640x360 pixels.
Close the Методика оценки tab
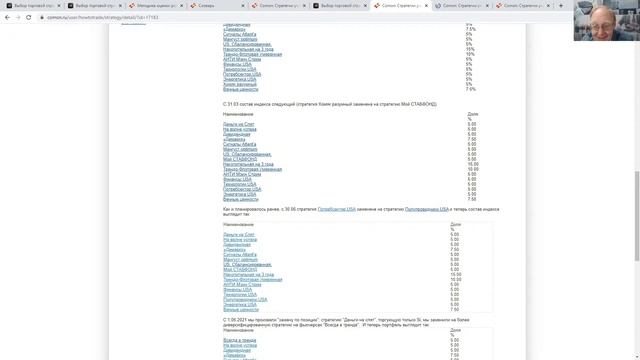pos(182,6)
